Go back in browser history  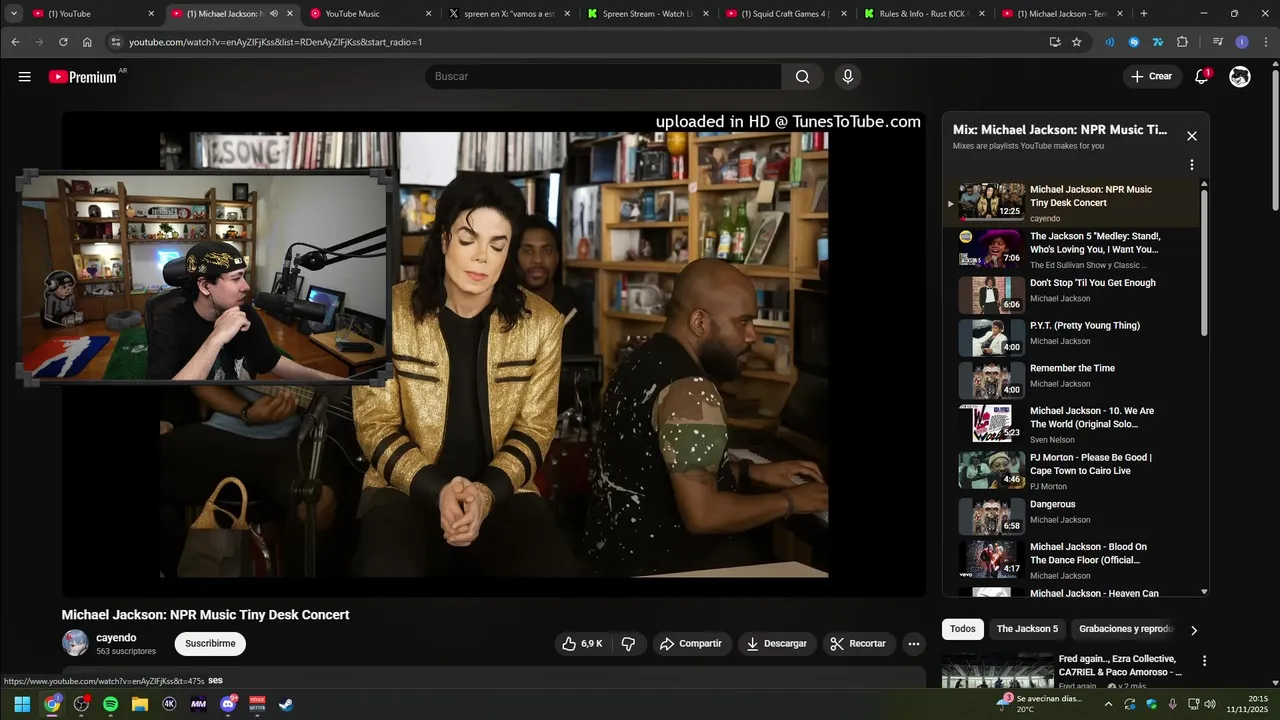[15, 42]
